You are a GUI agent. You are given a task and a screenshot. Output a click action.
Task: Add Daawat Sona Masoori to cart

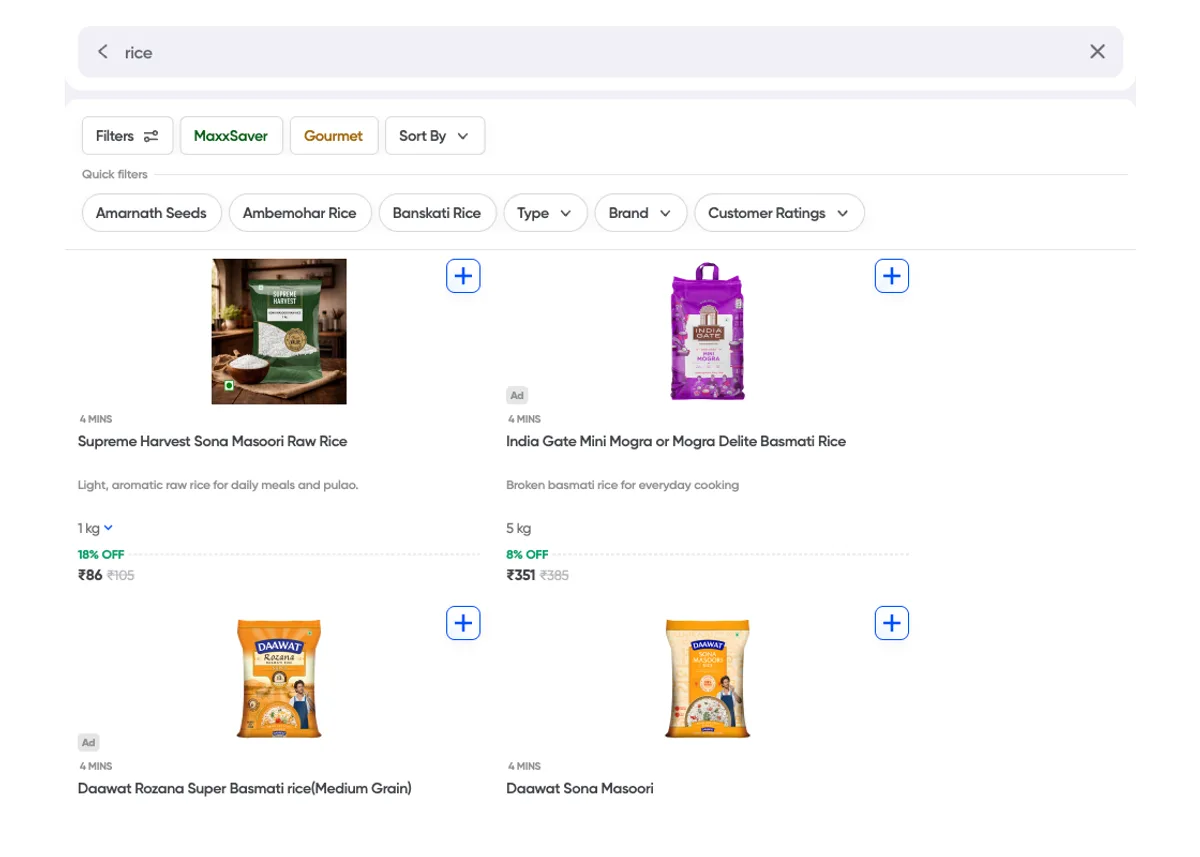[x=892, y=624]
